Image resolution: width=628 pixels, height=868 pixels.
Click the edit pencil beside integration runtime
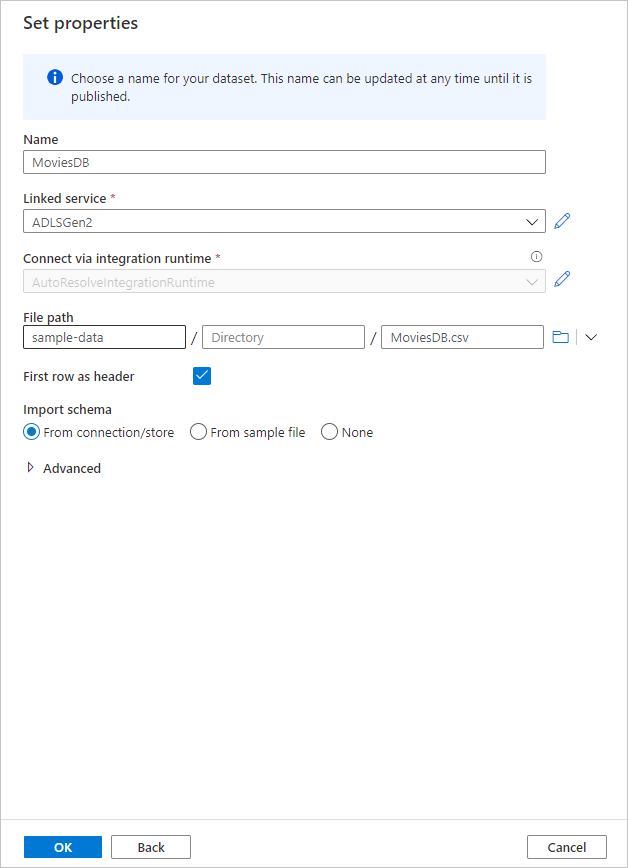coord(561,279)
